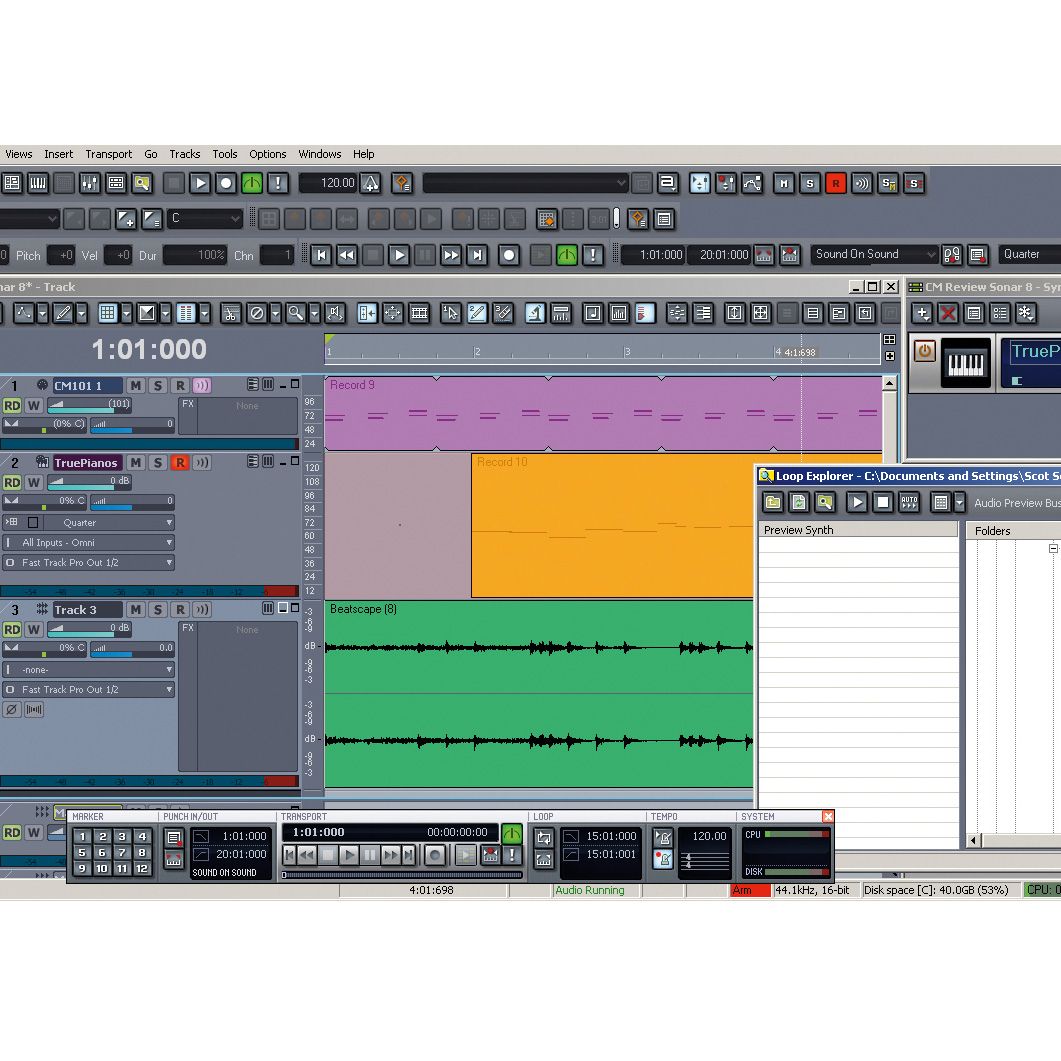Click fast-forward in the middle transport bar
The width and height of the screenshot is (1061, 1061).
click(x=451, y=255)
